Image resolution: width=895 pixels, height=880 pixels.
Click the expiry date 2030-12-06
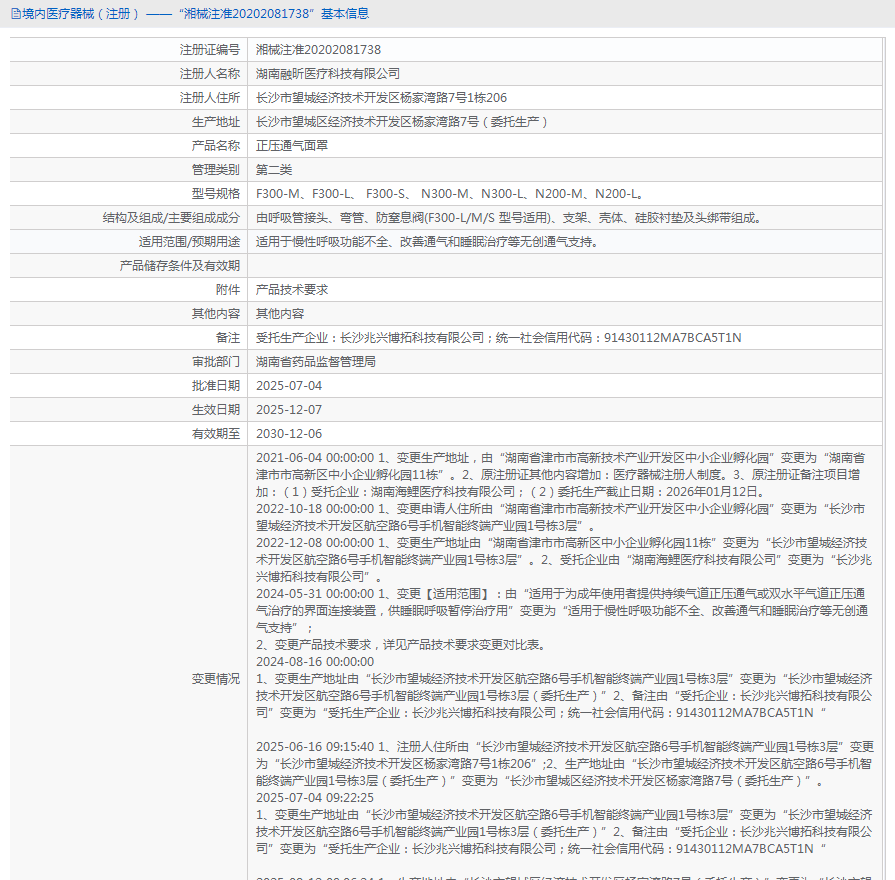click(x=289, y=433)
